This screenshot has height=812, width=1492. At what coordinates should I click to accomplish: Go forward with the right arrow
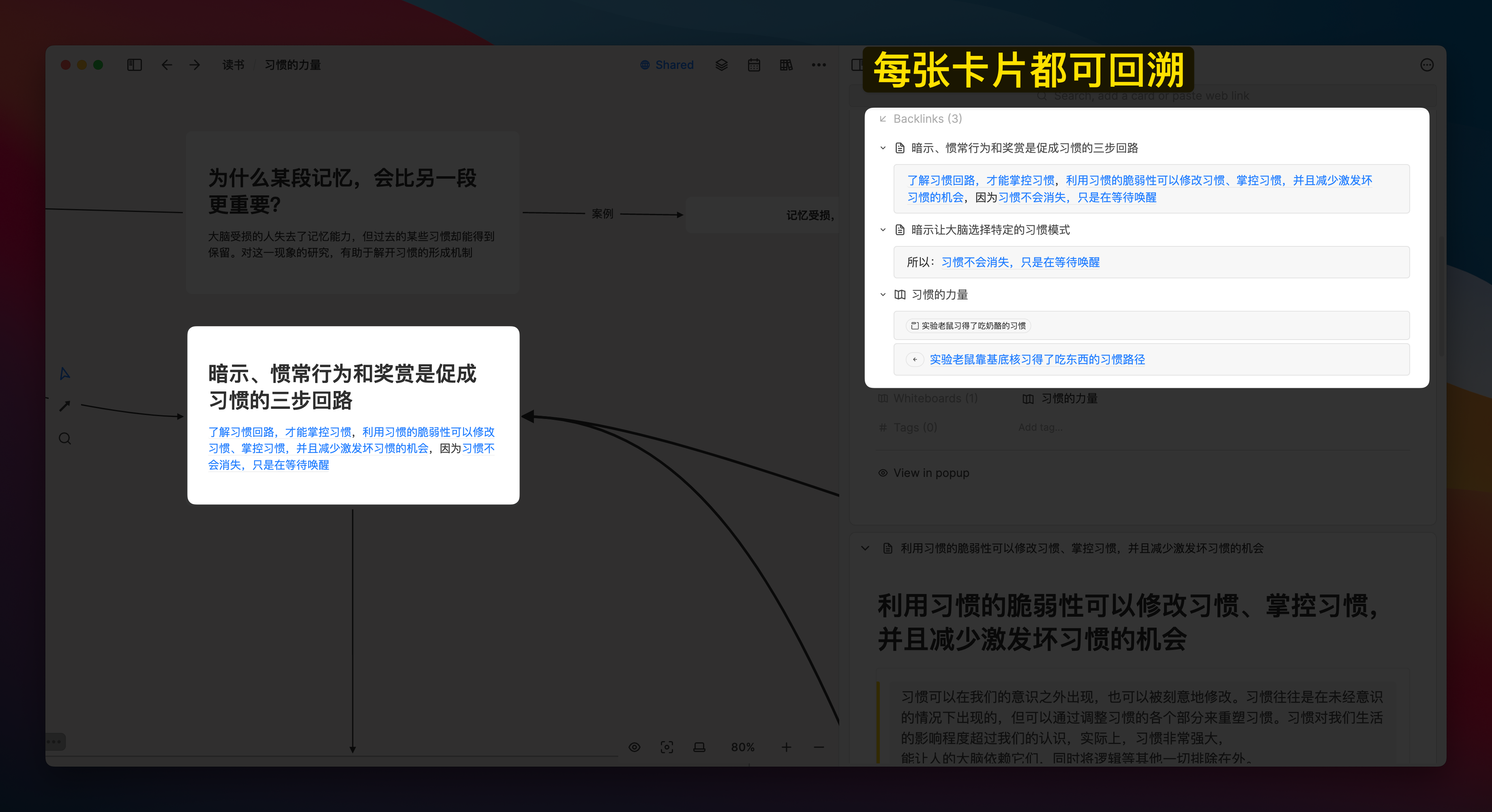click(x=195, y=65)
